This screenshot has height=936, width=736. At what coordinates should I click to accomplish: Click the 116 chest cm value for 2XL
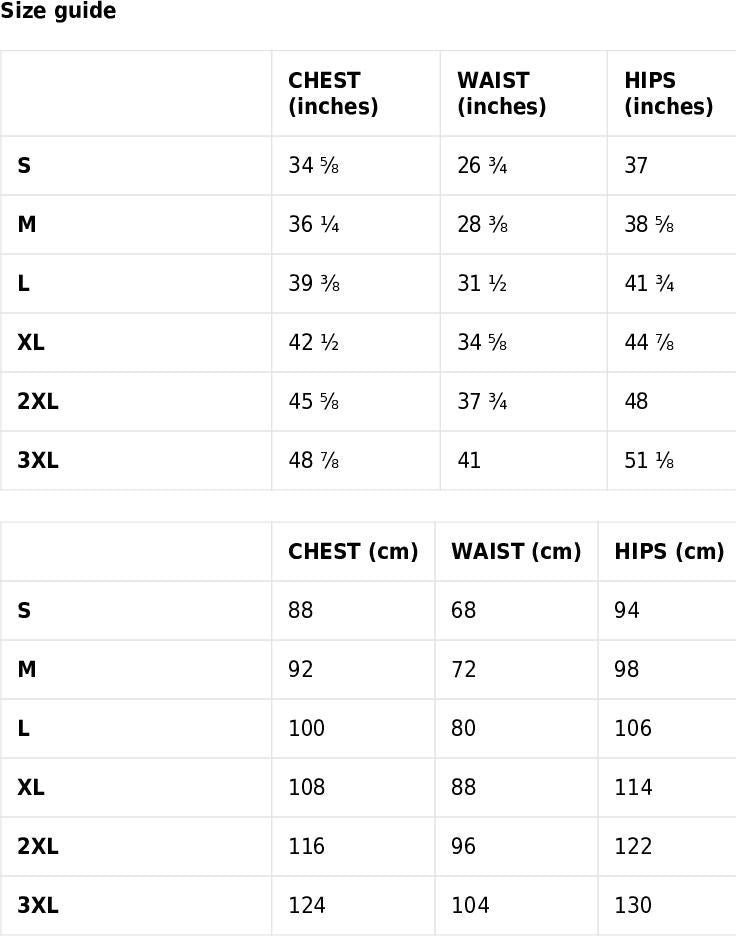[306, 846]
